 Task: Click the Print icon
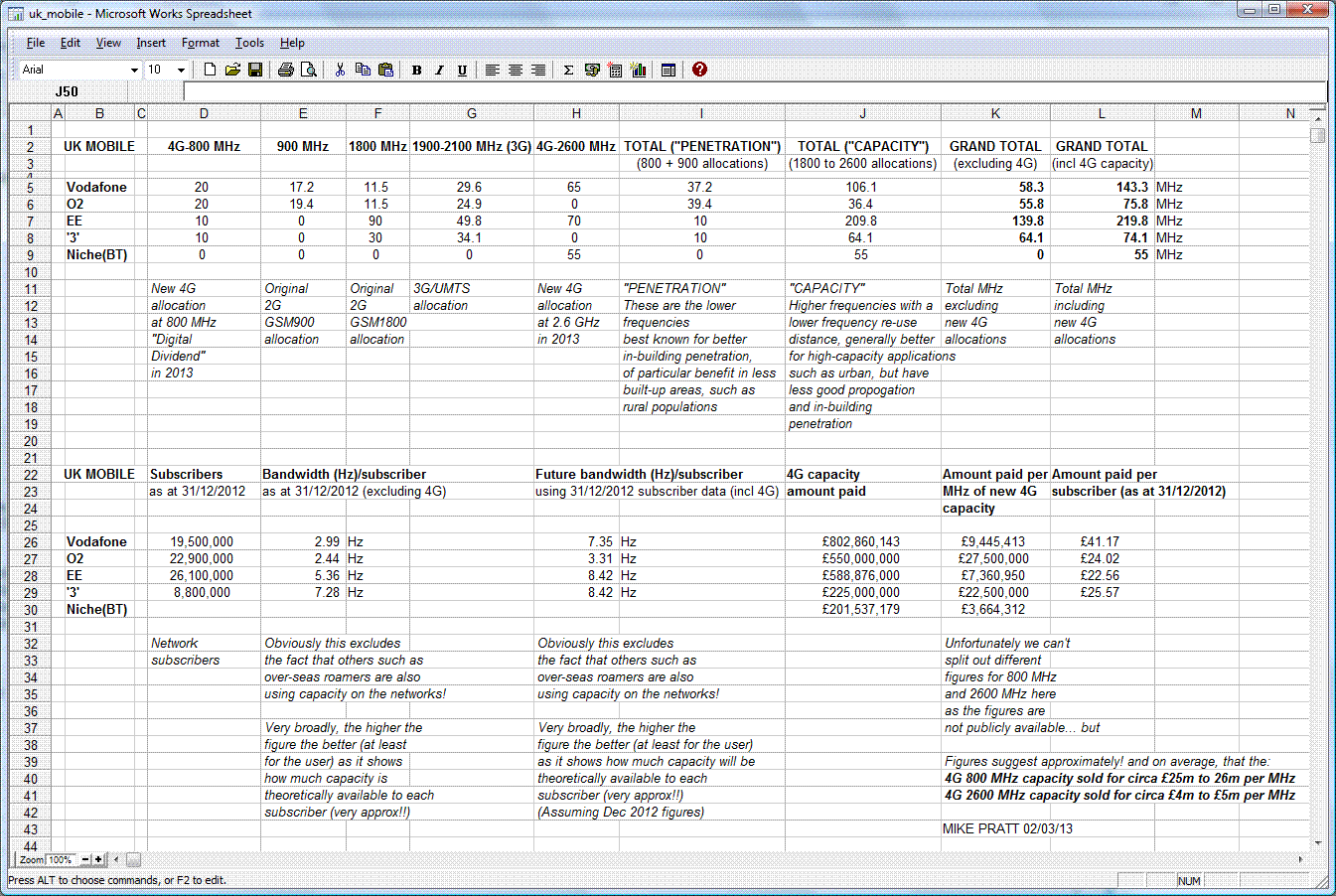point(286,70)
